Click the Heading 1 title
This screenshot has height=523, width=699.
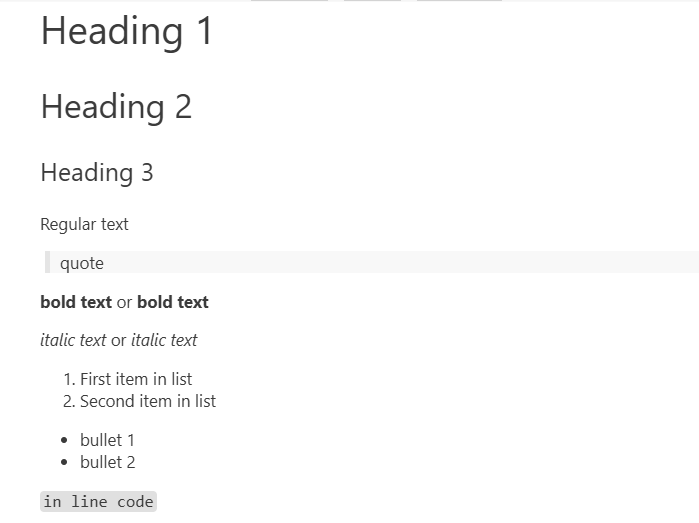point(127,31)
